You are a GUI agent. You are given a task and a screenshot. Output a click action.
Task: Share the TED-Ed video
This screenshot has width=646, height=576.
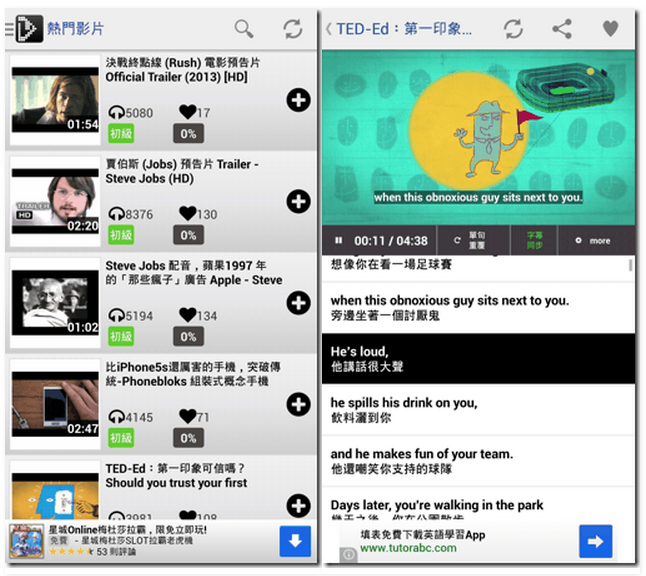click(x=562, y=29)
